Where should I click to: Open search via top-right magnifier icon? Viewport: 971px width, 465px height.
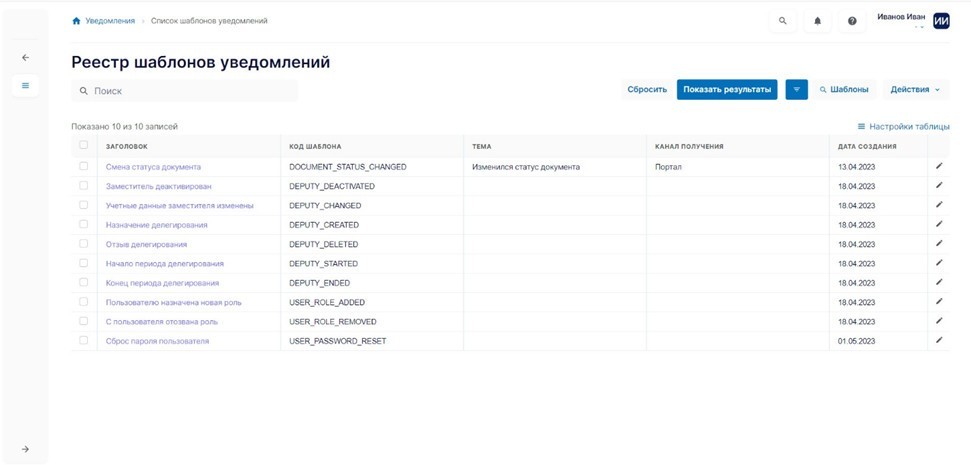(x=783, y=21)
